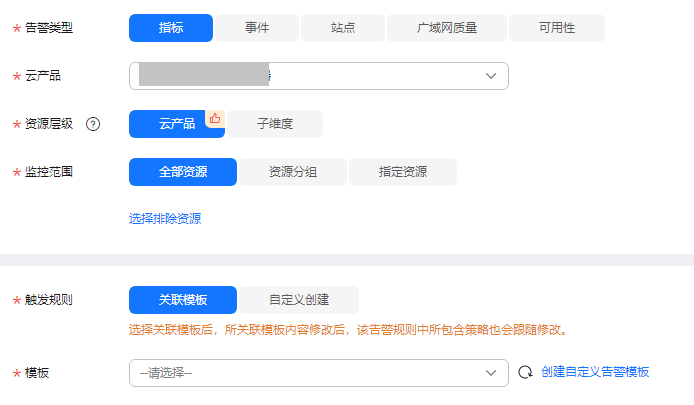Click the thumbs-up recommended badge on 云产品
Viewport: 694px width, 405px height.
215,118
